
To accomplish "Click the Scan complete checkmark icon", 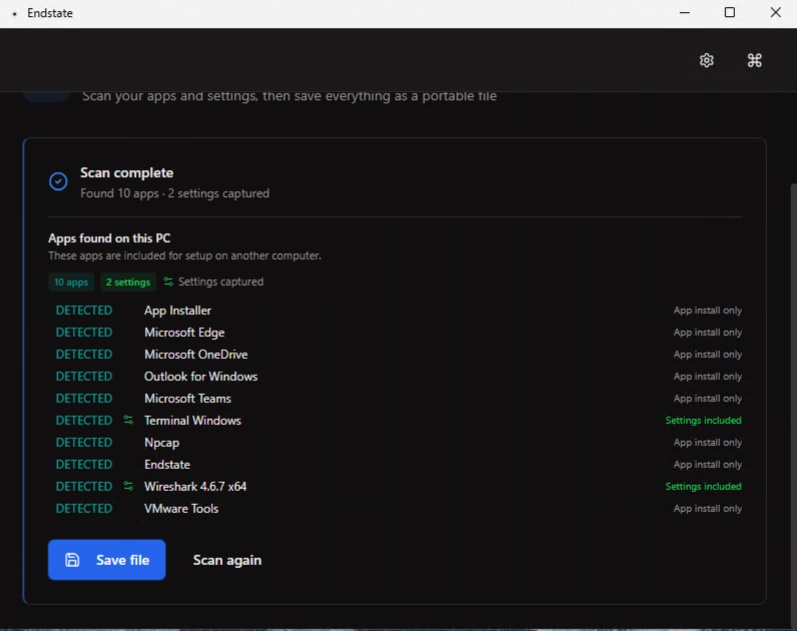I will click(58, 181).
